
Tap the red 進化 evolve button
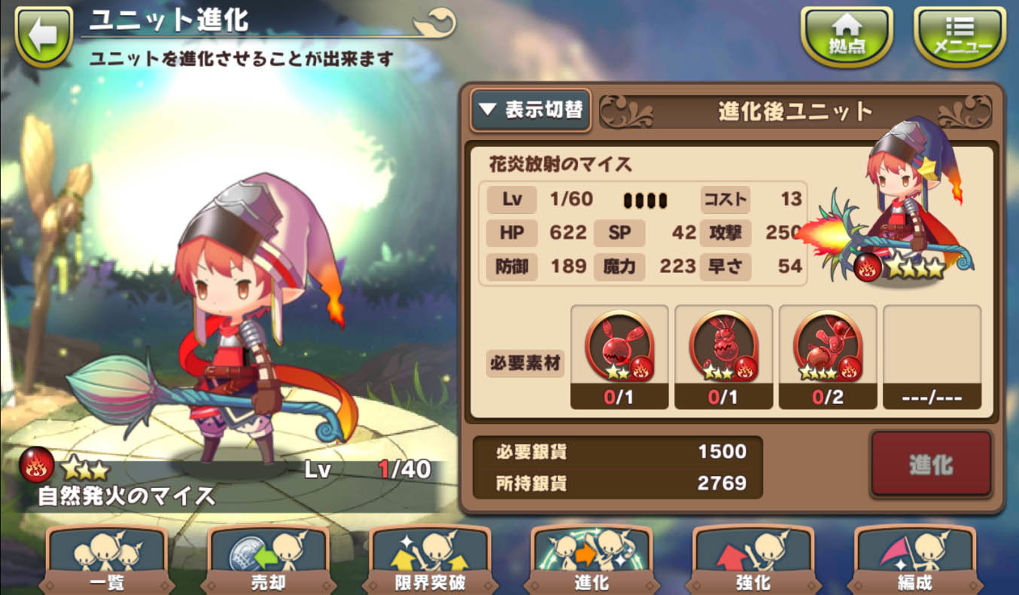[931, 465]
